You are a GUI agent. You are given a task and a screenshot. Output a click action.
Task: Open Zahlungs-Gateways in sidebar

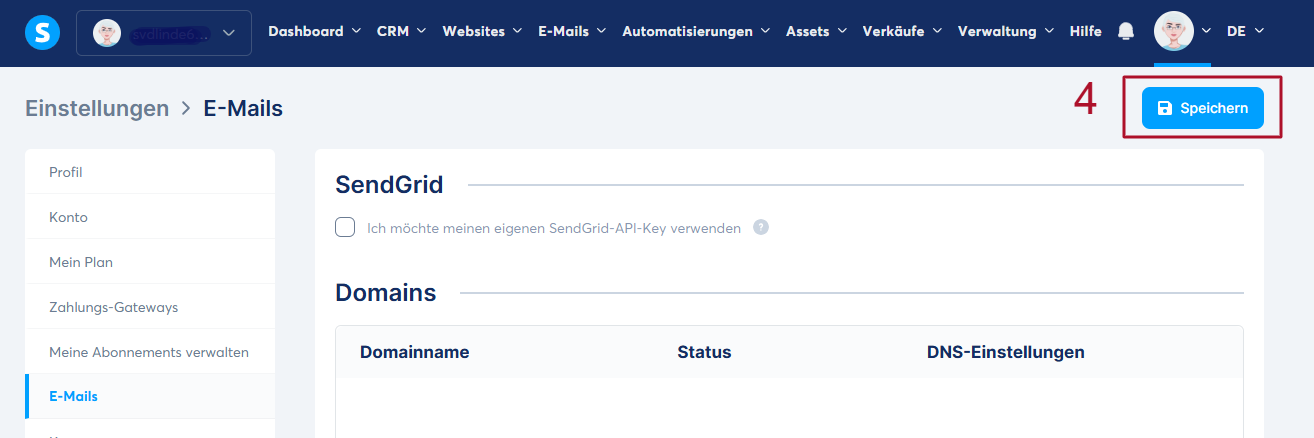tap(150, 307)
